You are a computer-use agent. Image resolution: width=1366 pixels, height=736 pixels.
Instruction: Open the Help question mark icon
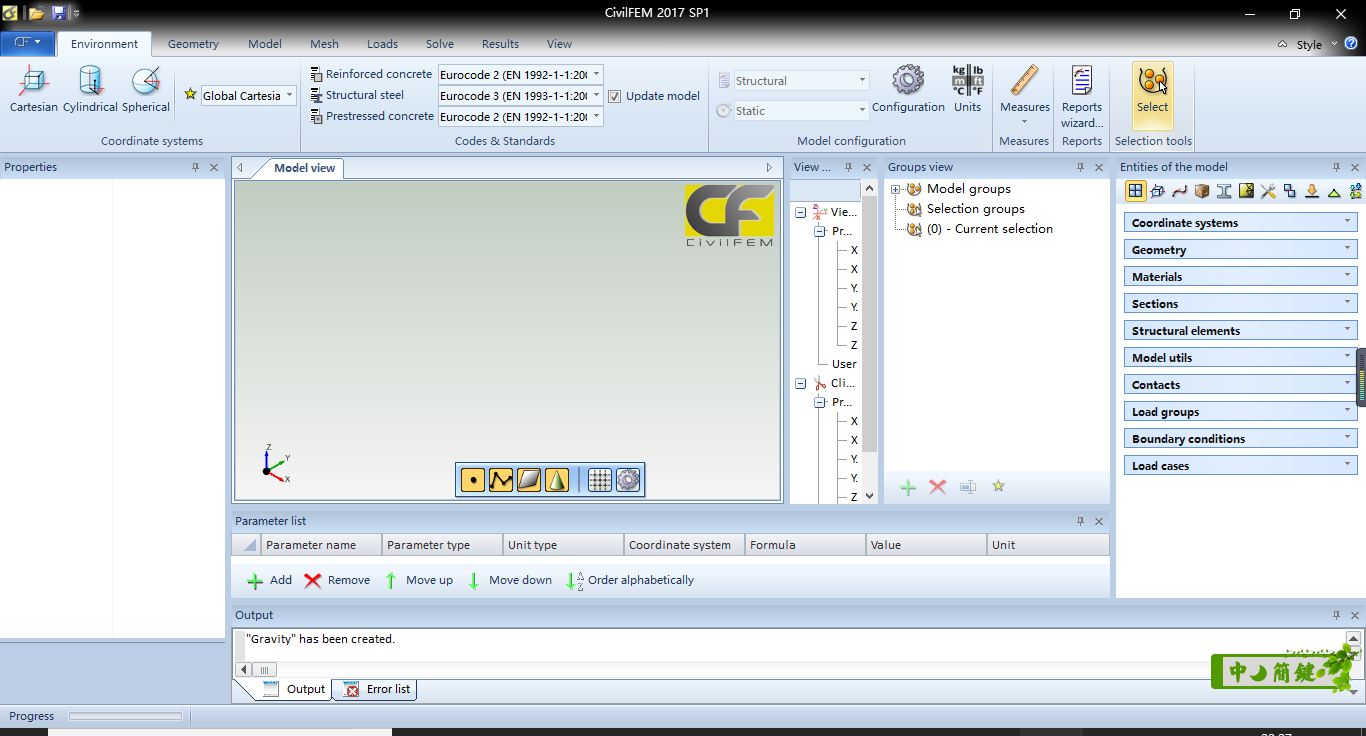coord(1351,44)
